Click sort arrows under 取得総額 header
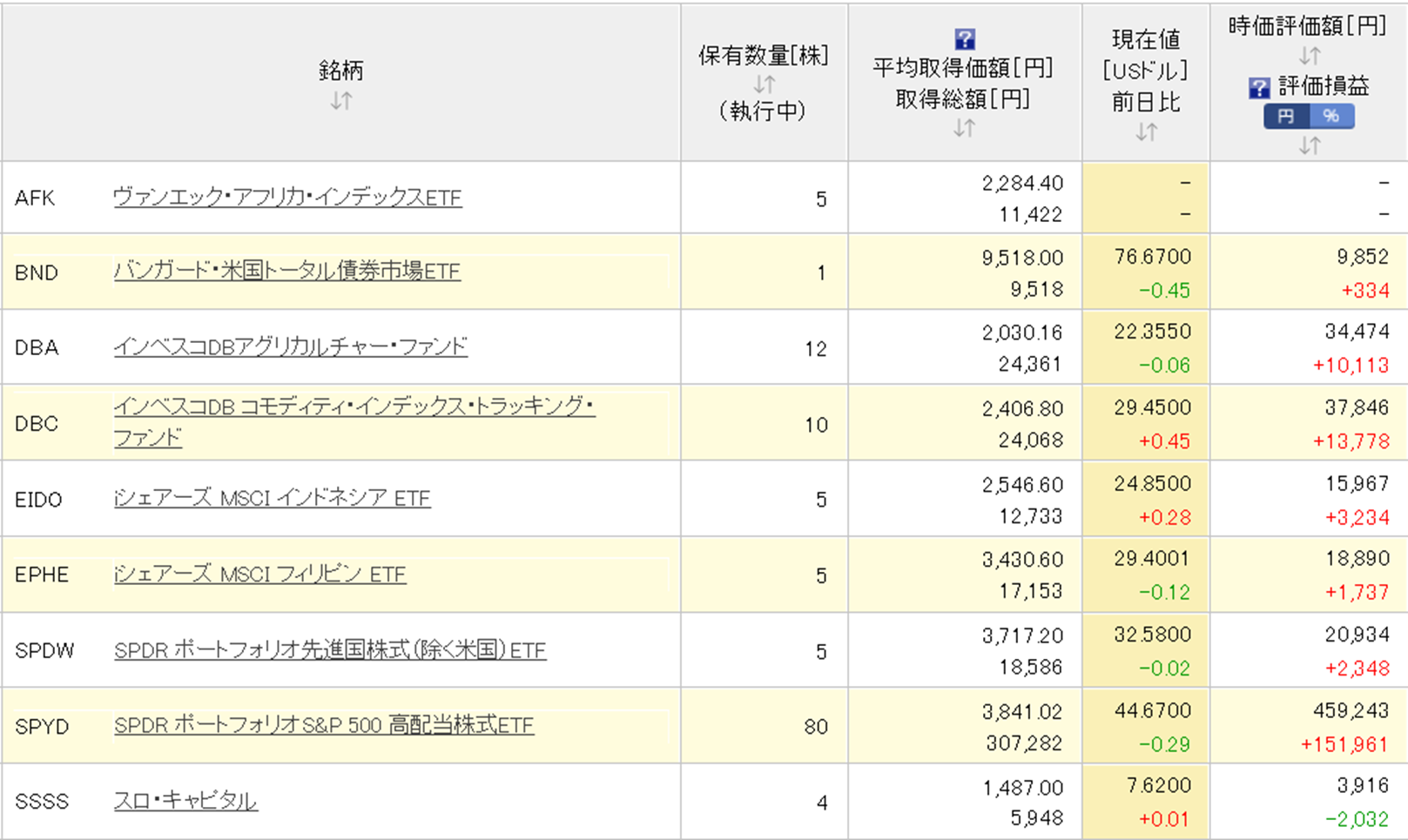 tap(963, 129)
